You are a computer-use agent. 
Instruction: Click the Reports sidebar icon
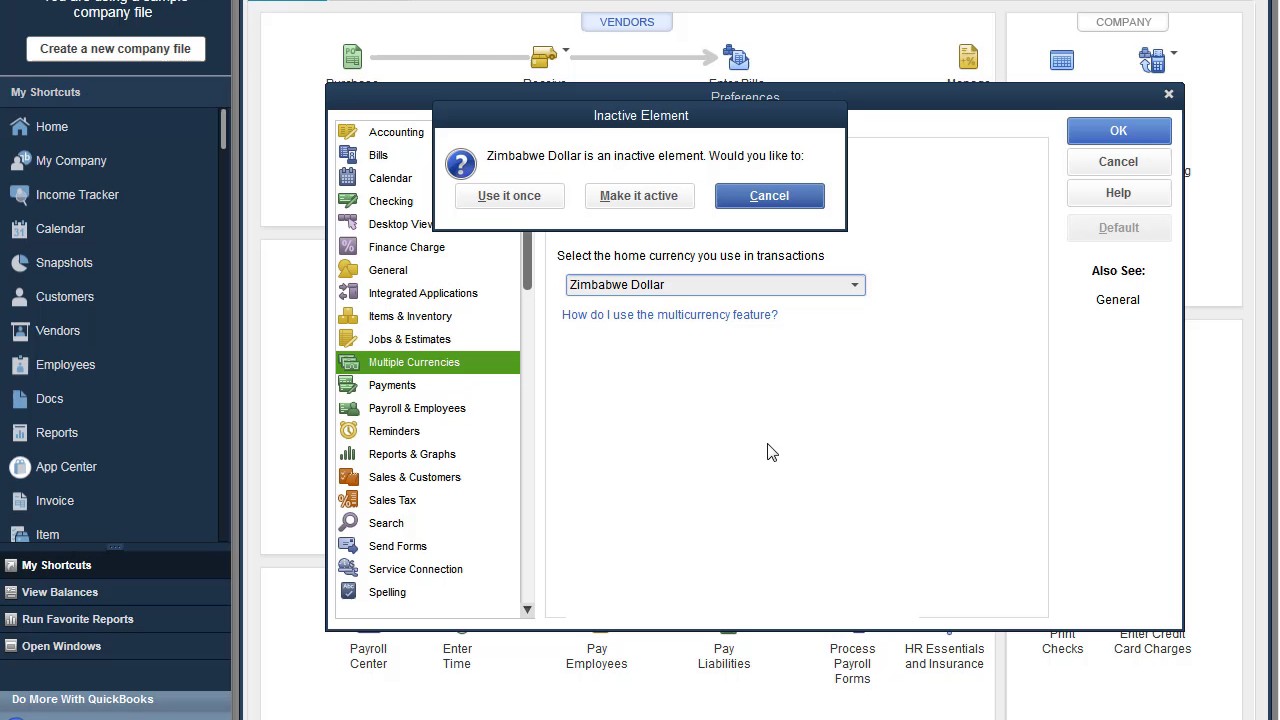[x=20, y=433]
